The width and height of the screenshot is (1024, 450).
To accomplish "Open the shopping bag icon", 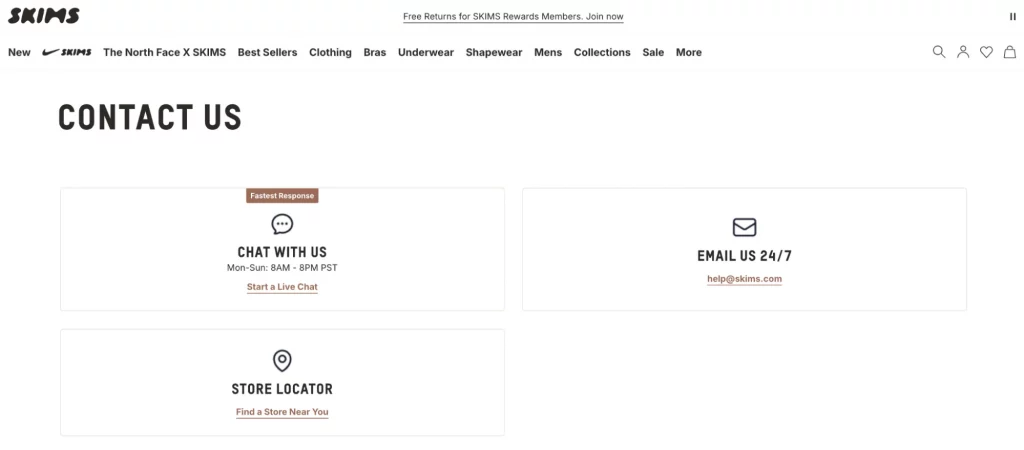I will click(x=1010, y=52).
